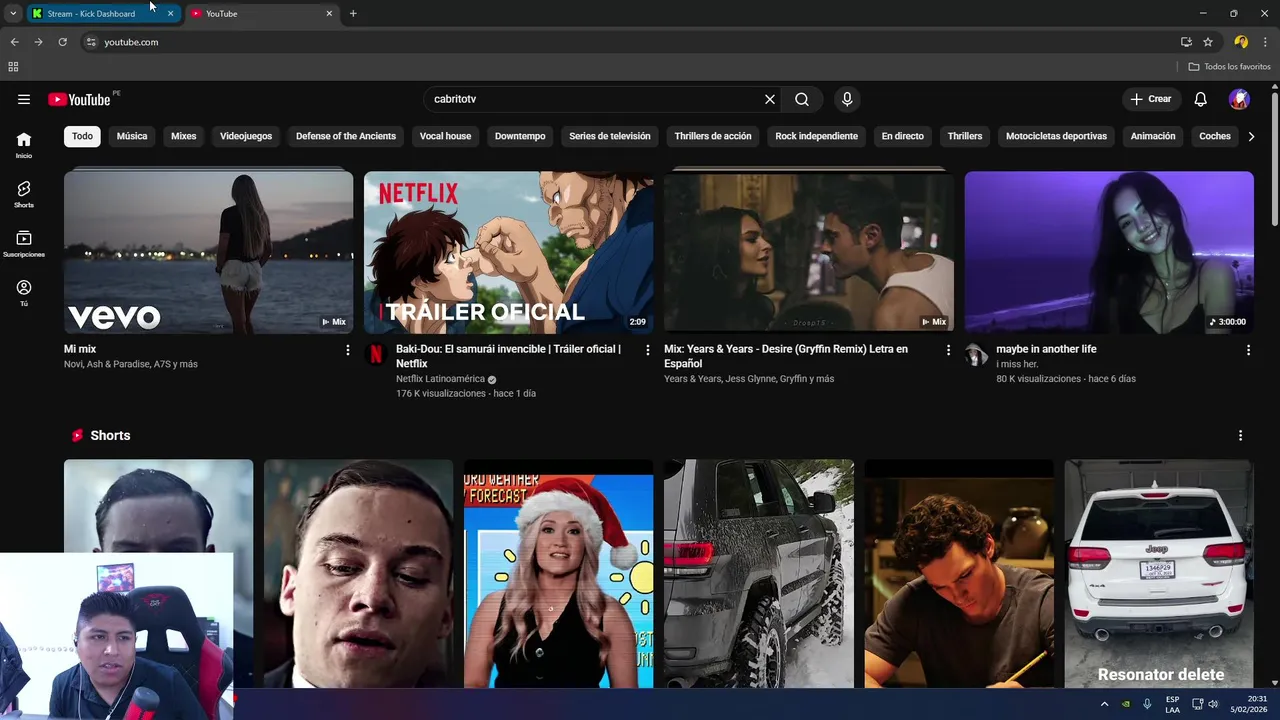Select the Defense of the Ancients chip
The height and width of the screenshot is (720, 1280).
[x=346, y=136]
